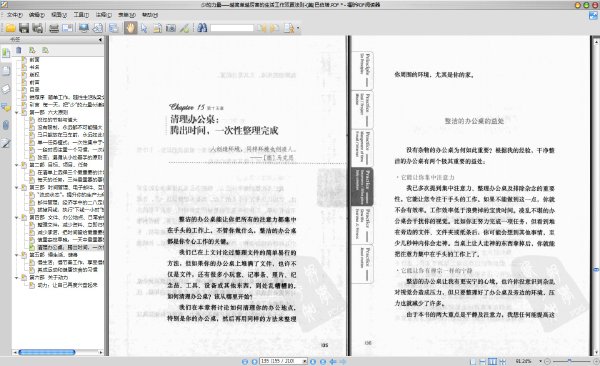The width and height of the screenshot is (600, 366).
Task: Click the pencil typewriter tool icon
Action: pyautogui.click(x=185, y=28)
